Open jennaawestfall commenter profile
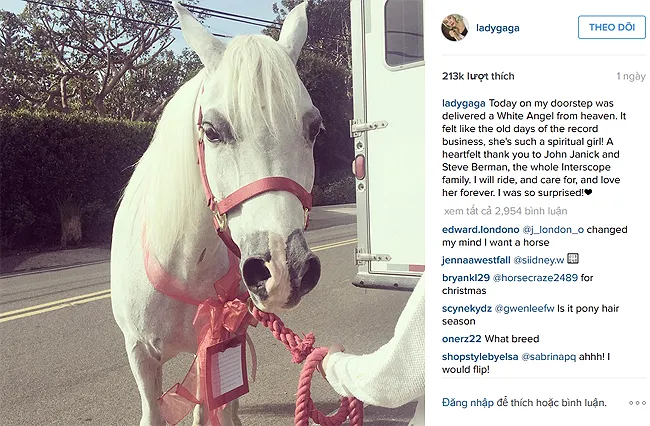The image size is (650, 426). tap(476, 260)
